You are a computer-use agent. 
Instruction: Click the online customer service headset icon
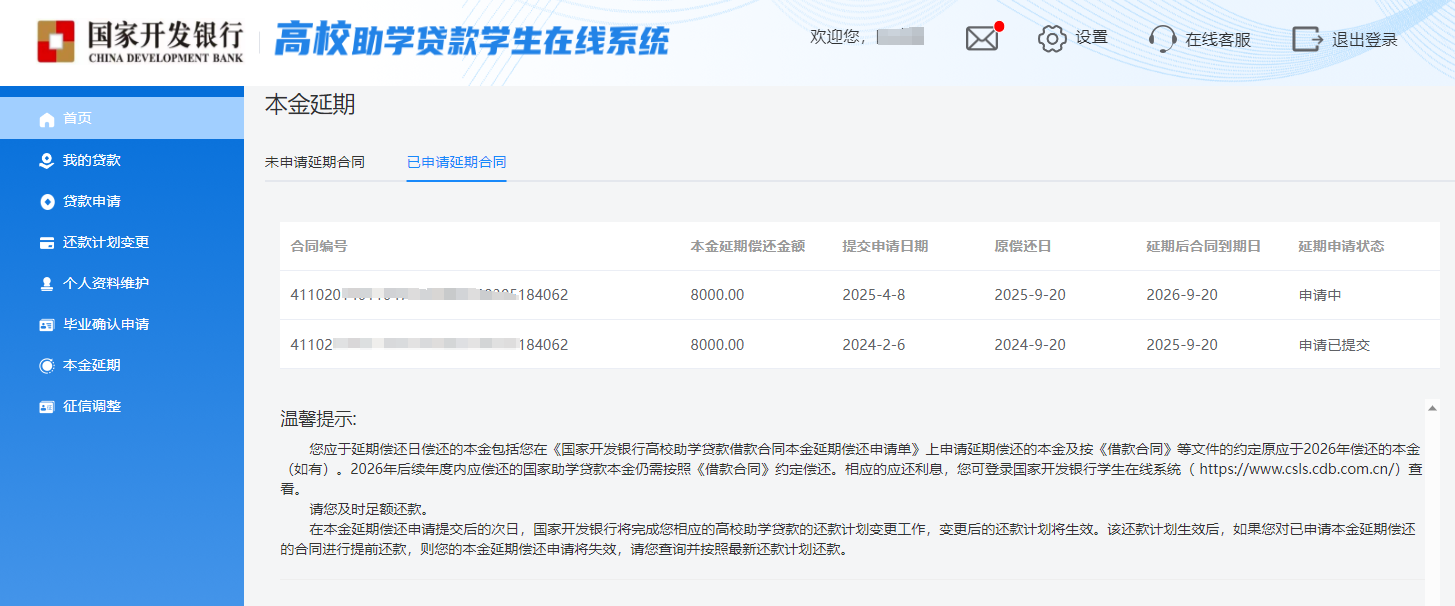pyautogui.click(x=1162, y=39)
